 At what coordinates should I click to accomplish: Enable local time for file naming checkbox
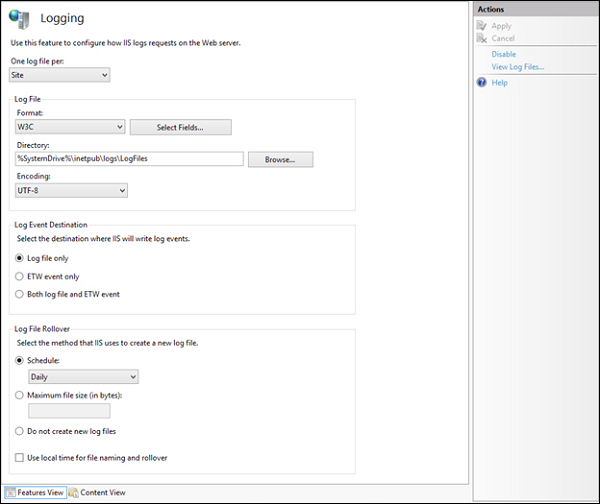[19, 458]
